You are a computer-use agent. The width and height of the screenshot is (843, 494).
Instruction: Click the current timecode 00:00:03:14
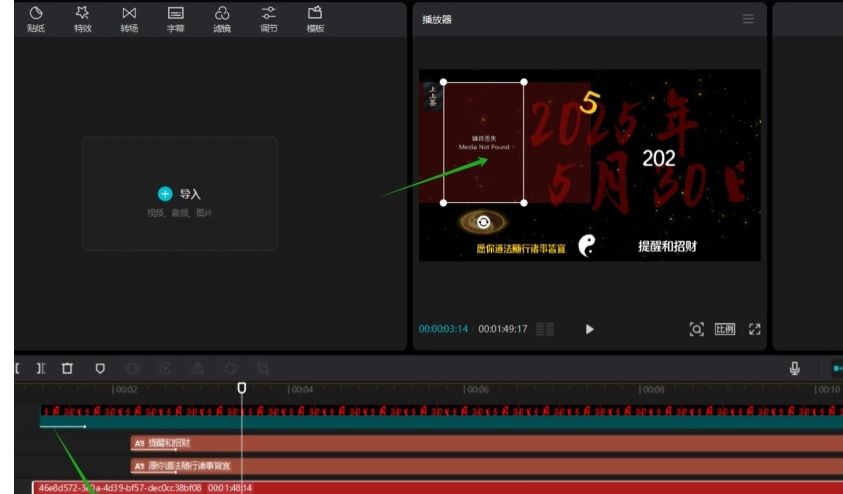coord(443,329)
